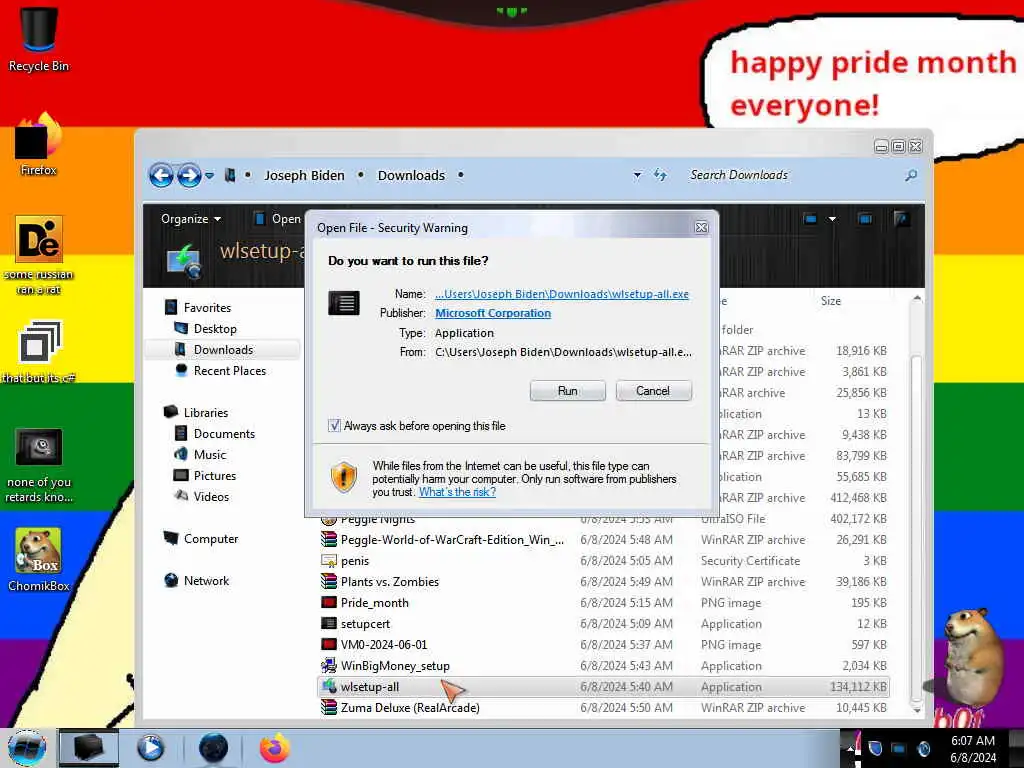Click the Back navigation arrow in Explorer
1024x768 pixels.
(161, 175)
